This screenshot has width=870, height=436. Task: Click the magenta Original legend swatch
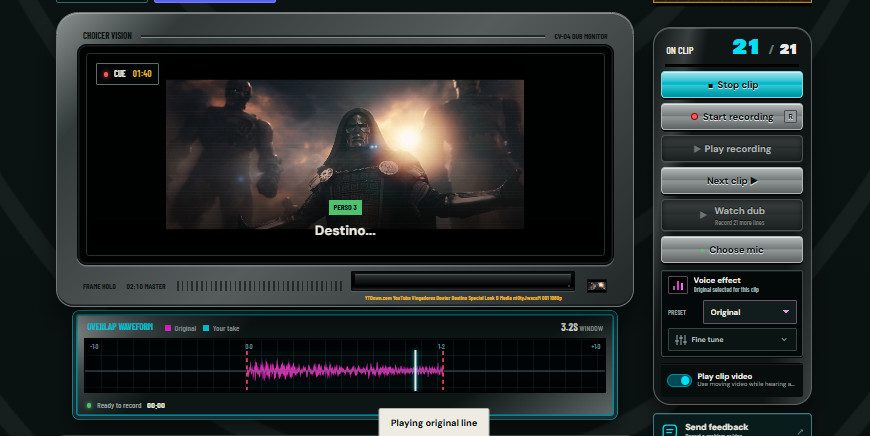point(168,328)
